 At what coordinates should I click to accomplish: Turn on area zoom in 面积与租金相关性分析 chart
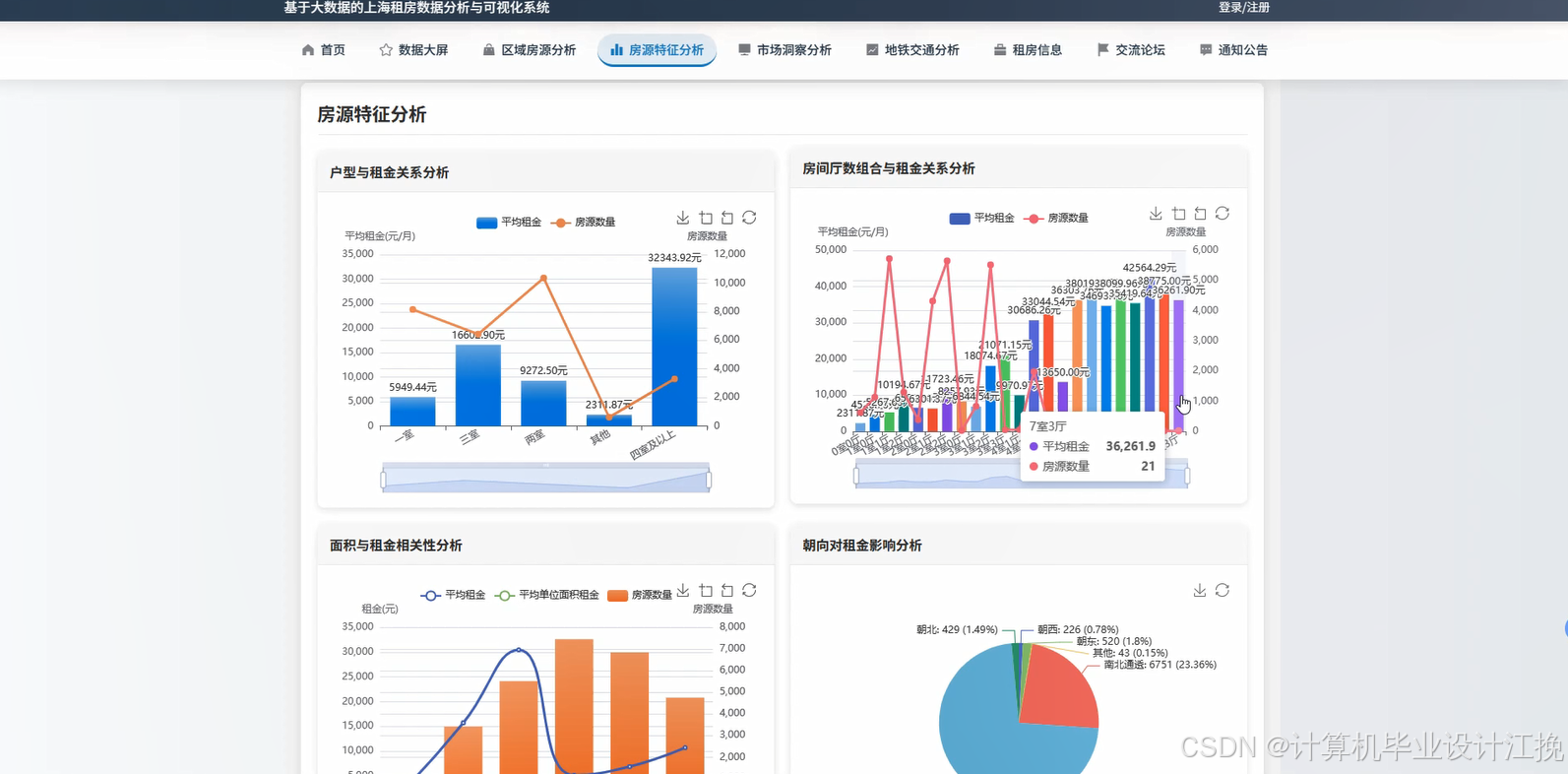706,591
